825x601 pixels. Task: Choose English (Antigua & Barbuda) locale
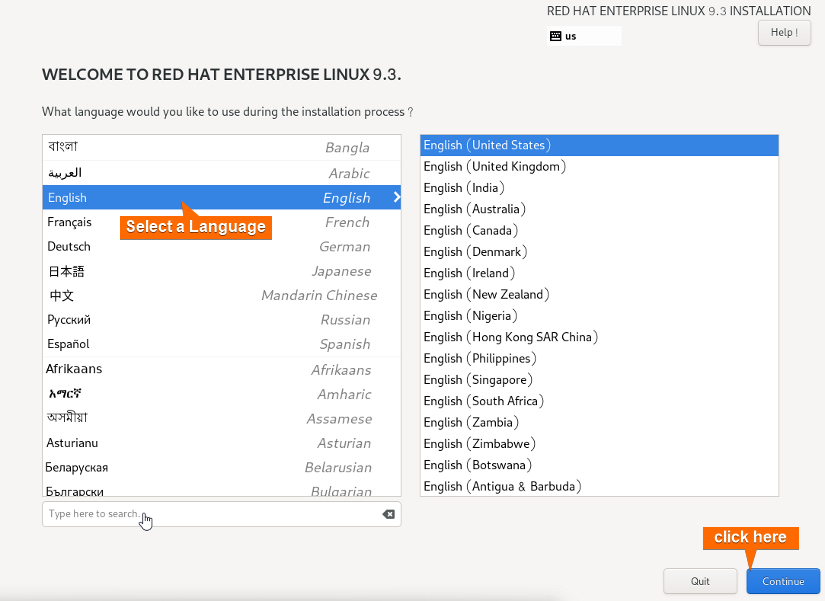[x=599, y=486]
